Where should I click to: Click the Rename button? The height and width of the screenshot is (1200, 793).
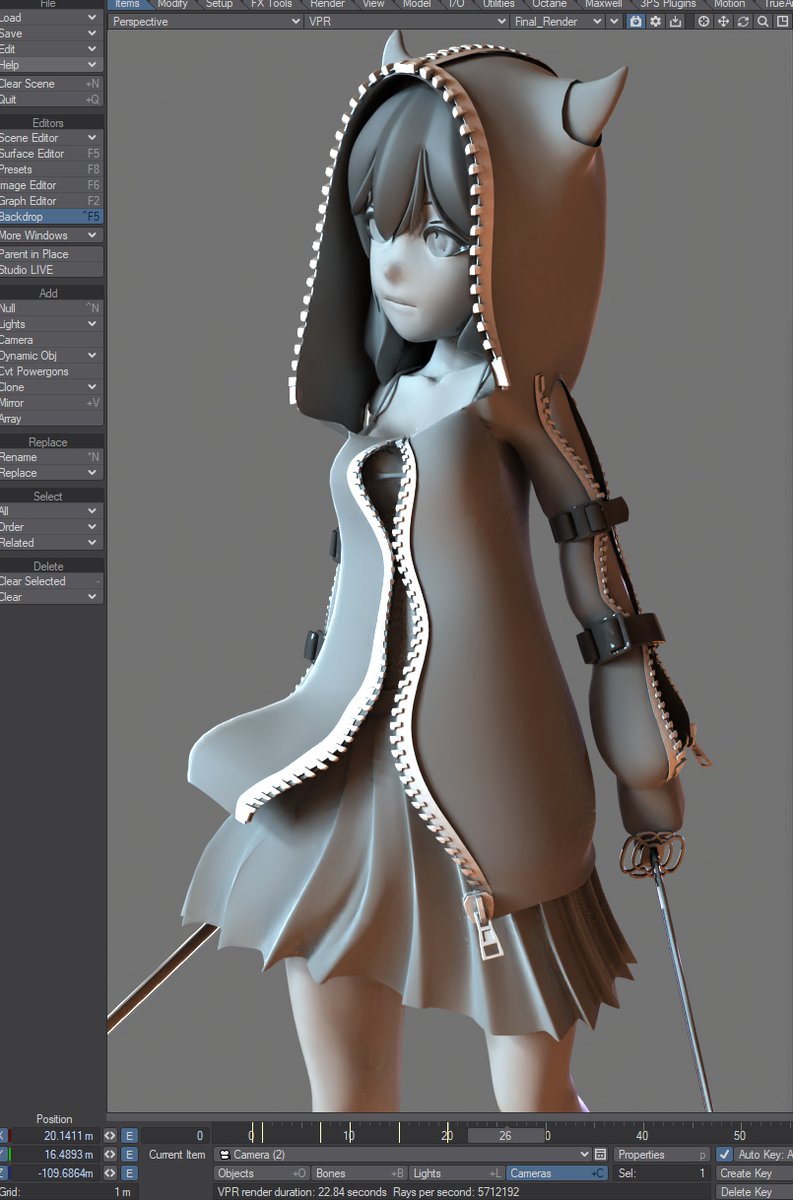[50, 457]
